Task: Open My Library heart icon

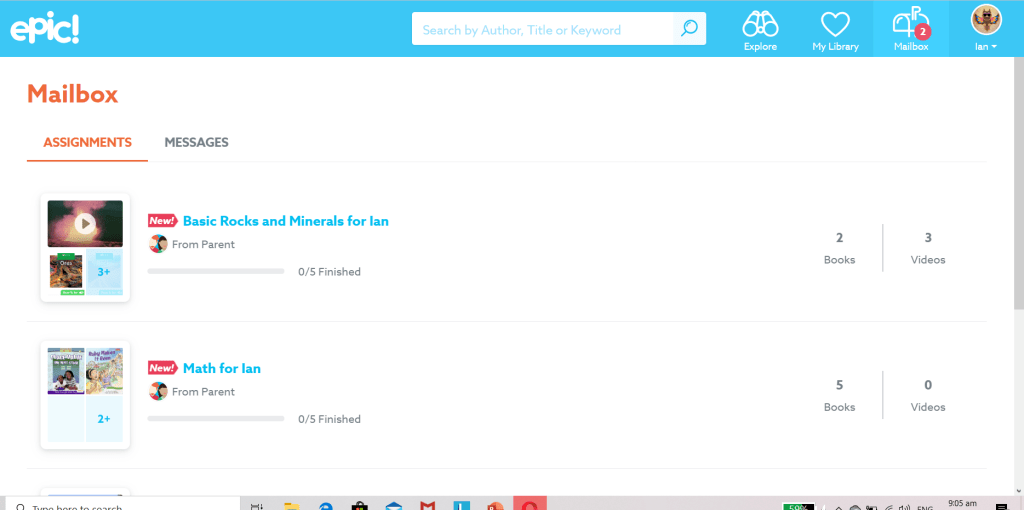Action: click(x=834, y=24)
